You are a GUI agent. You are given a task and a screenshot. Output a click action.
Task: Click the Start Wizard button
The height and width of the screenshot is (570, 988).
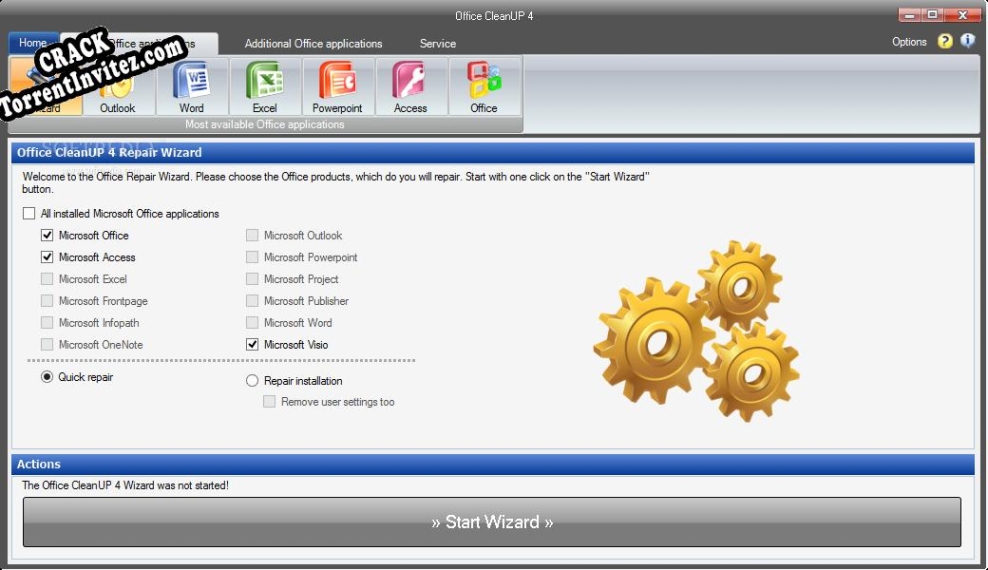tap(492, 522)
